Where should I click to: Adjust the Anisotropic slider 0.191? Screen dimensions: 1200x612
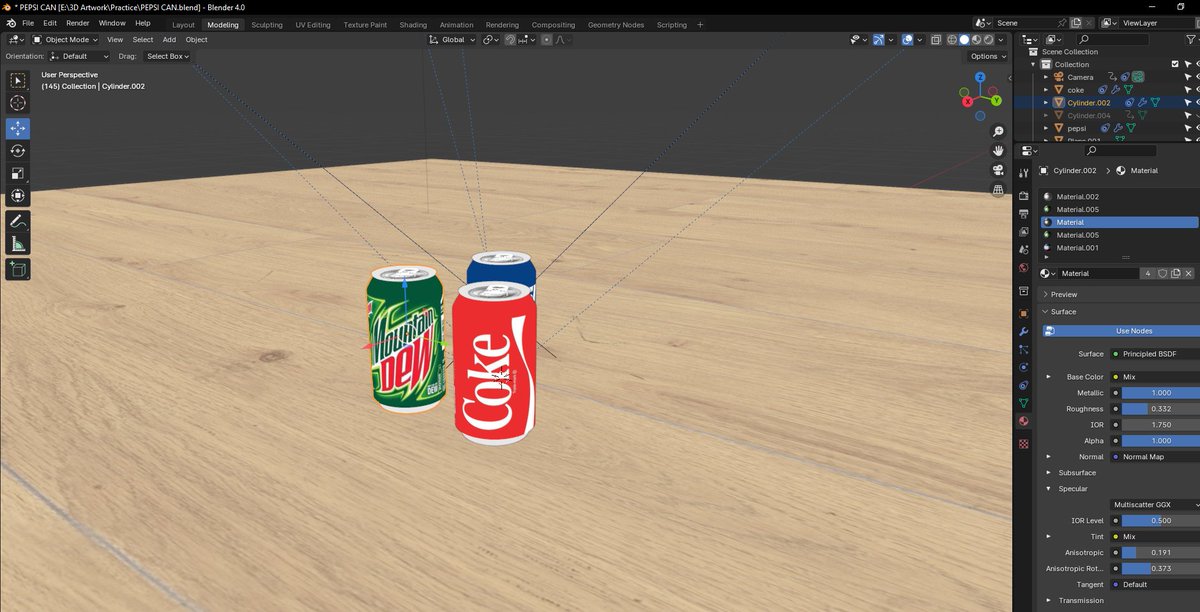click(x=1160, y=553)
